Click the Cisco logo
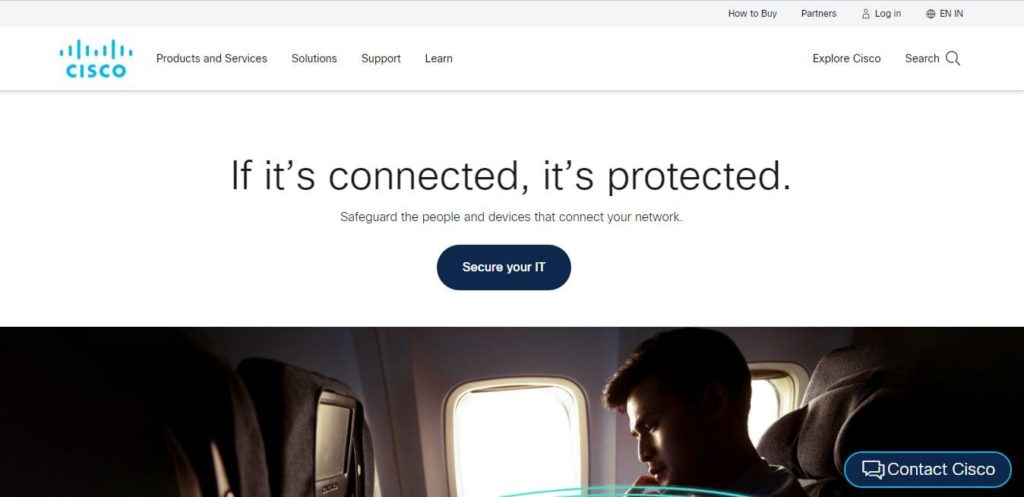Screen dimensions: 1024x497 (x=96, y=59)
